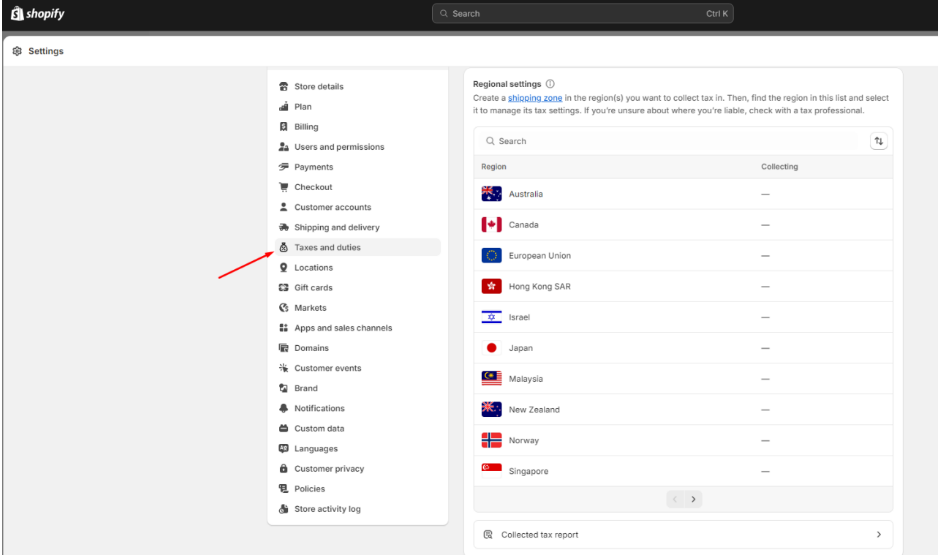Screen dimensions: 938x555
Task: Click the Region column header
Action: (x=494, y=167)
